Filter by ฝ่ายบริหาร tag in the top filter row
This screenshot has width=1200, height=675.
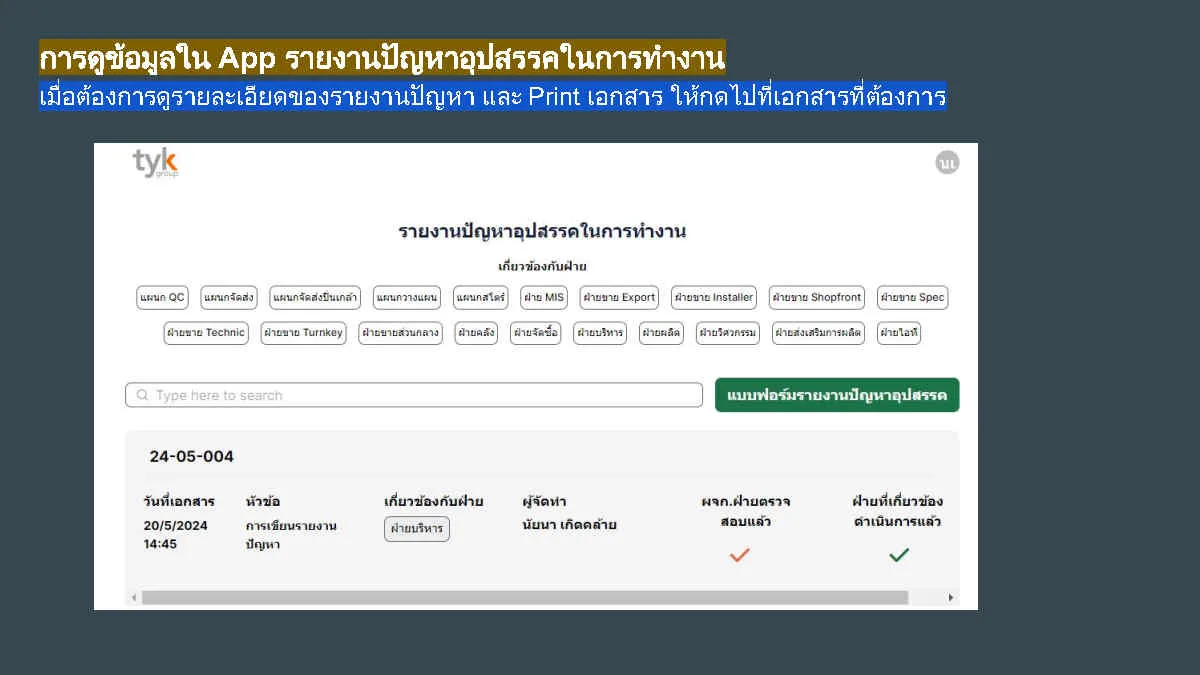600,333
